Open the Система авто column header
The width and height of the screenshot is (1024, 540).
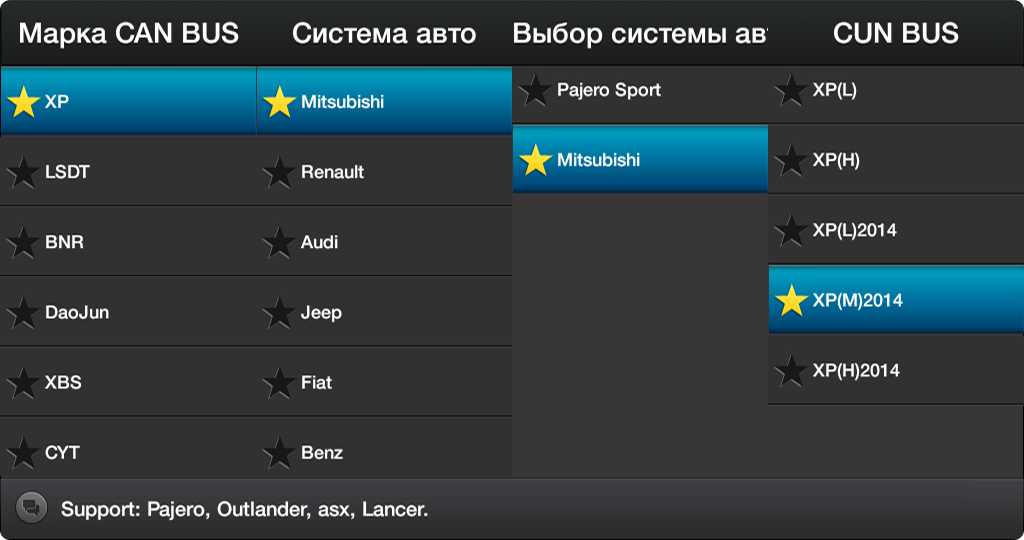pos(384,33)
